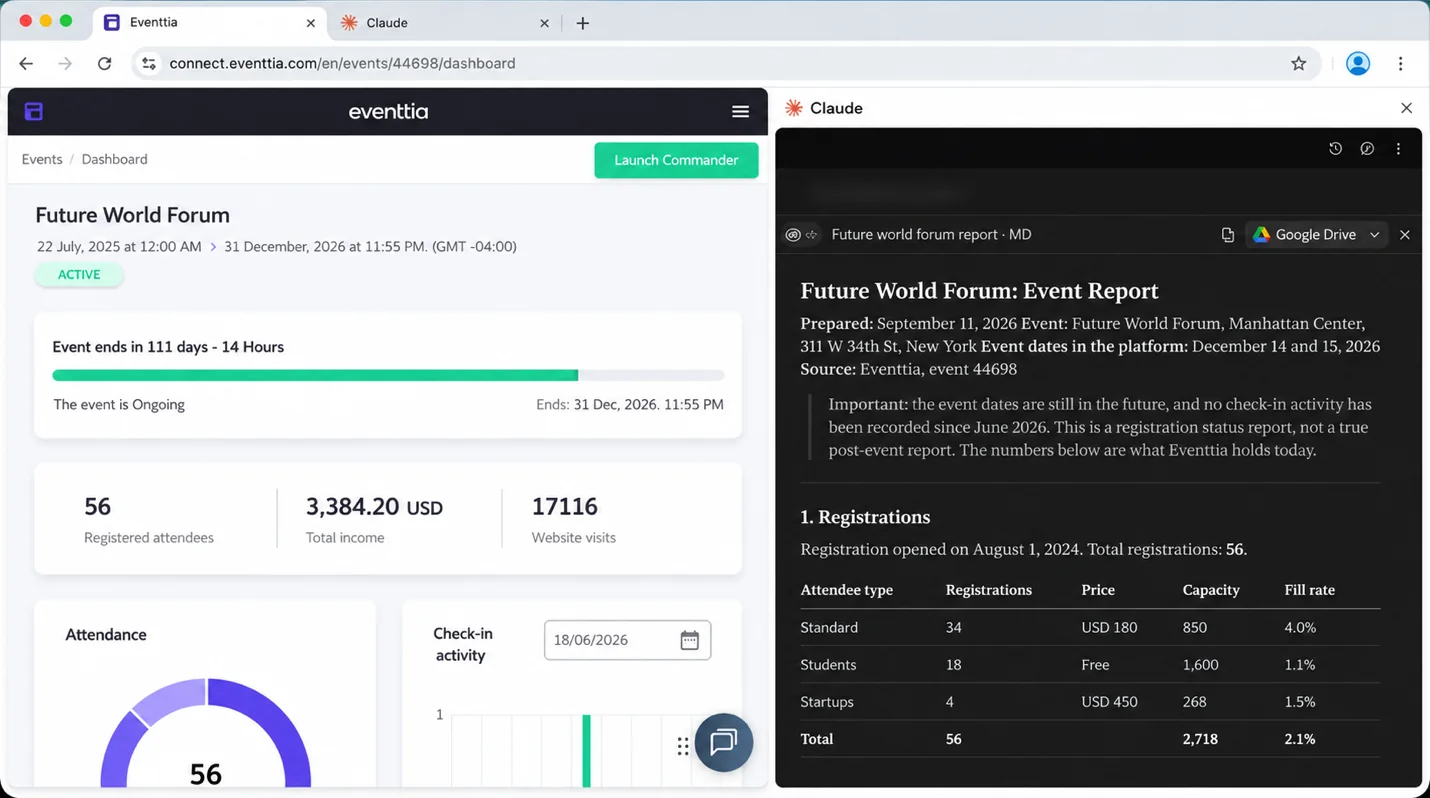Click the Launch Commander button

(x=676, y=160)
